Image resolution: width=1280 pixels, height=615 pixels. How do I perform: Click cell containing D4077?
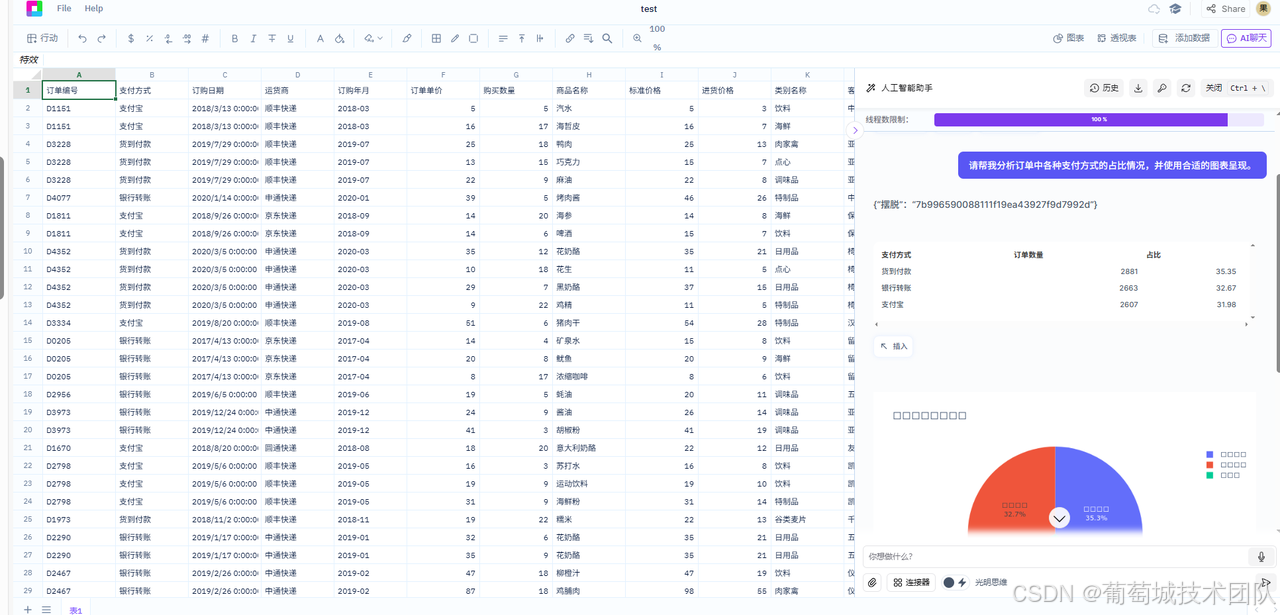tap(79, 197)
